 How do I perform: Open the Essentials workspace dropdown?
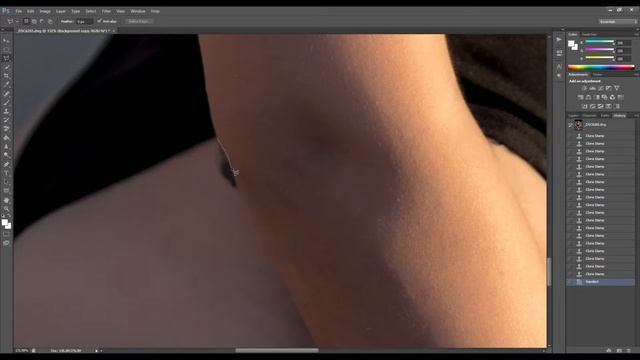click(618, 21)
